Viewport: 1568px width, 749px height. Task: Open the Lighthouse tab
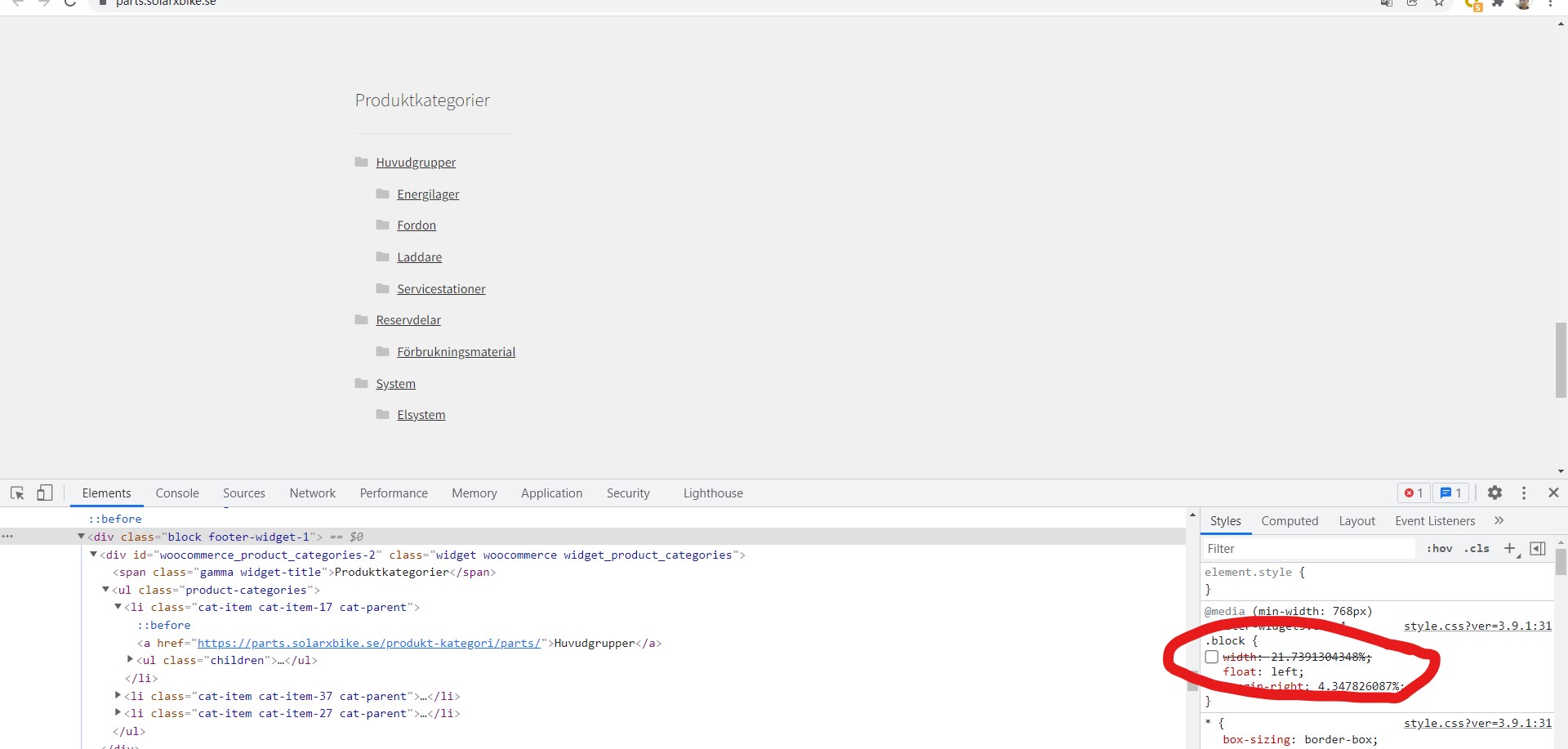pyautogui.click(x=713, y=493)
